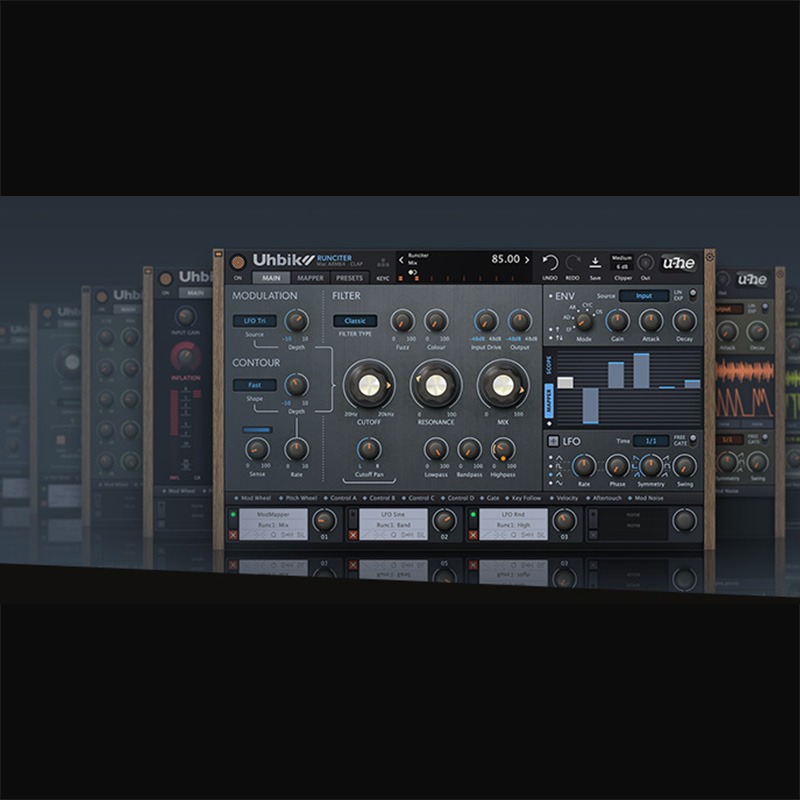Click the Modulation Depth knob
800x800 pixels.
click(296, 321)
